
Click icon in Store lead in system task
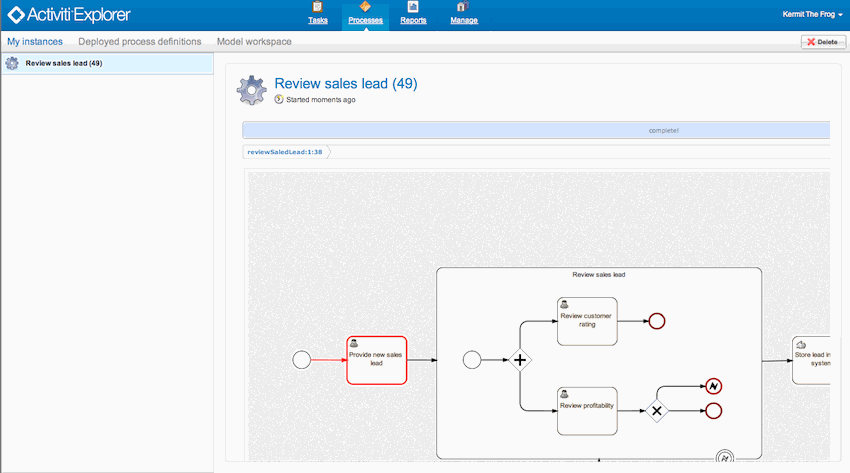click(x=801, y=345)
